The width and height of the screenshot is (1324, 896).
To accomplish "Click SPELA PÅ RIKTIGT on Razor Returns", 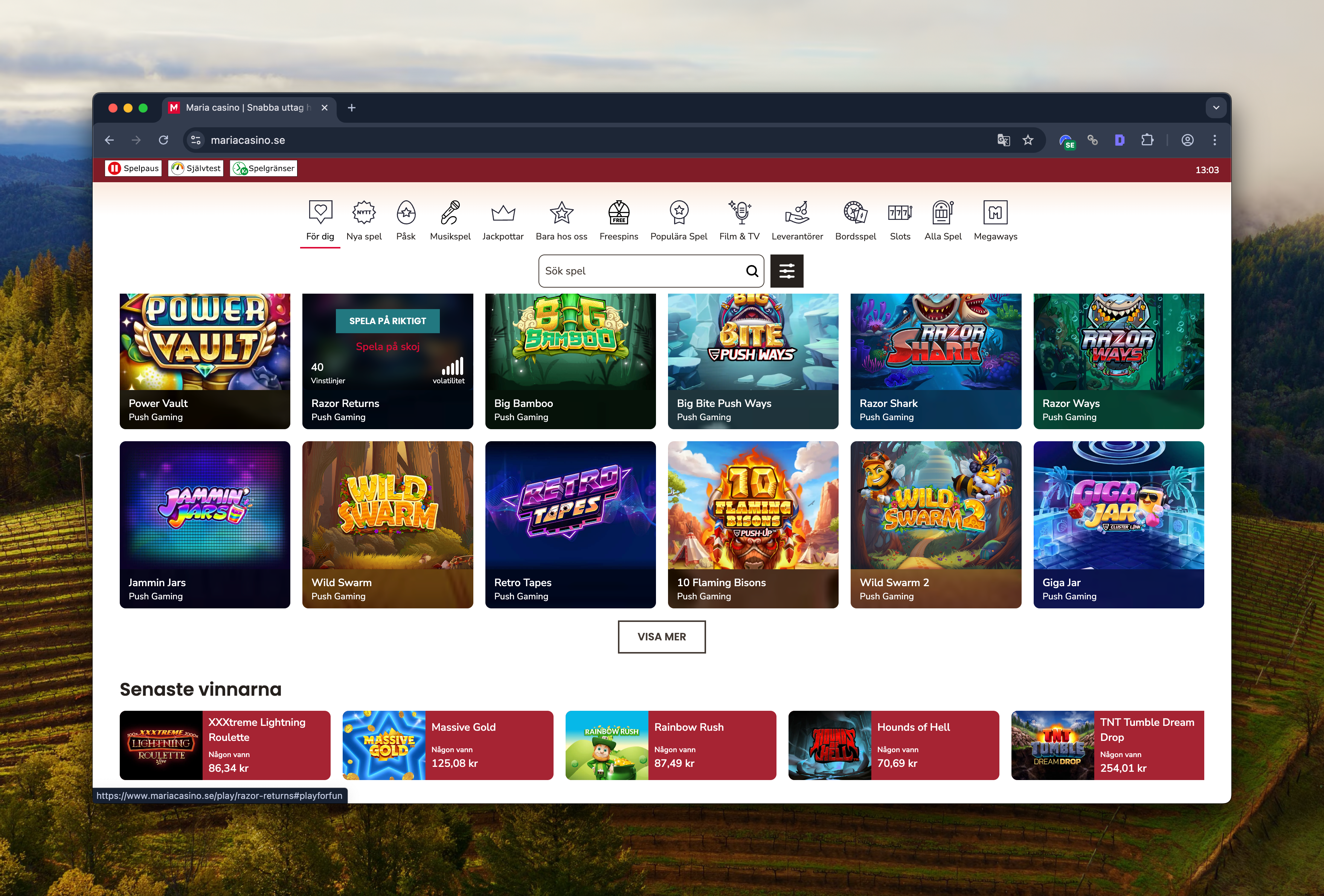I will [387, 321].
